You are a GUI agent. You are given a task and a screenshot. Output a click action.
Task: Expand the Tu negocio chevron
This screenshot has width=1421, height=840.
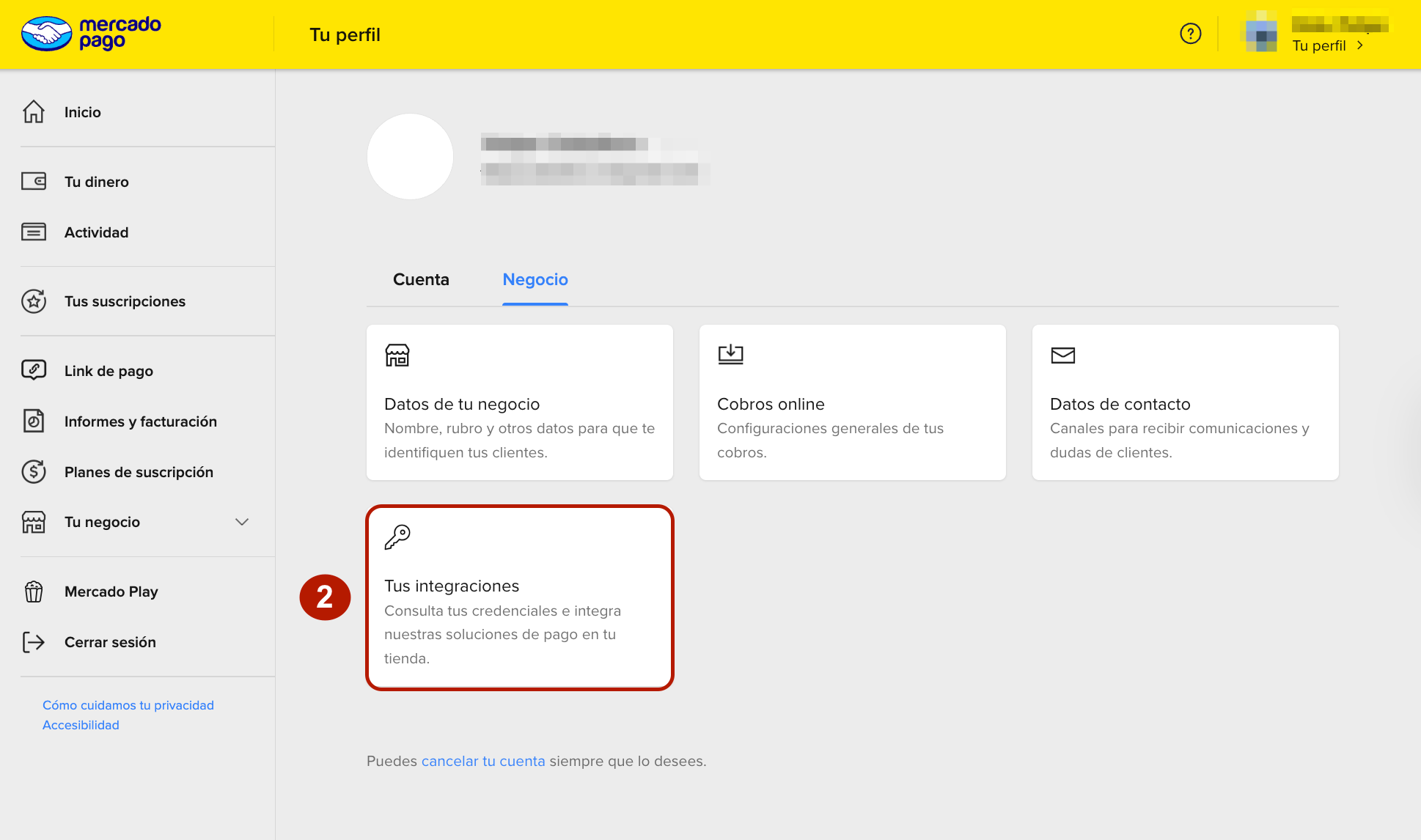click(x=242, y=522)
